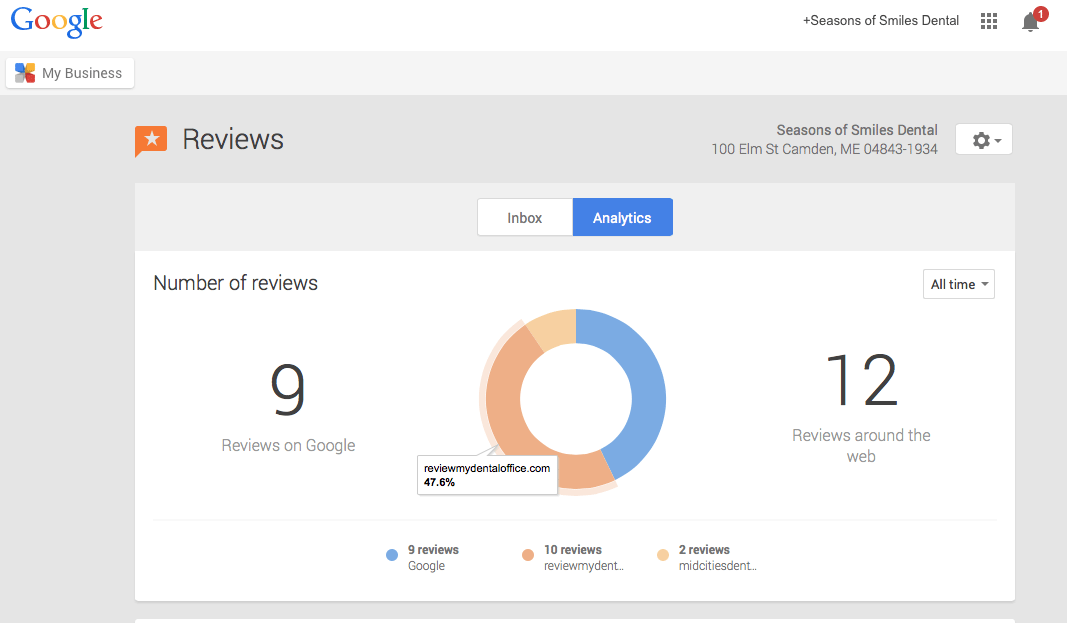Click the 12 Reviews around the web count
The height and width of the screenshot is (623, 1067).
click(861, 381)
